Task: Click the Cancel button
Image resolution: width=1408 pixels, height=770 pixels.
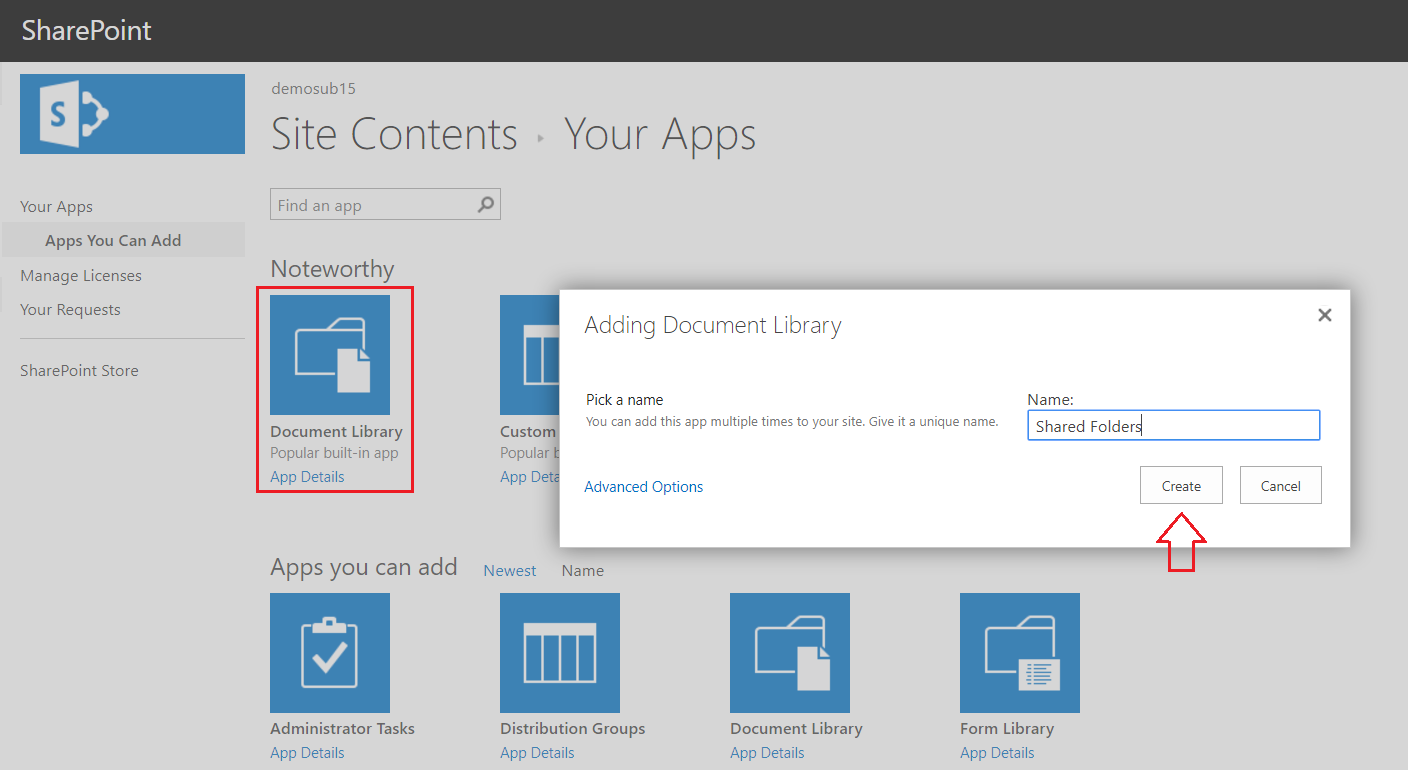Action: click(x=1281, y=485)
